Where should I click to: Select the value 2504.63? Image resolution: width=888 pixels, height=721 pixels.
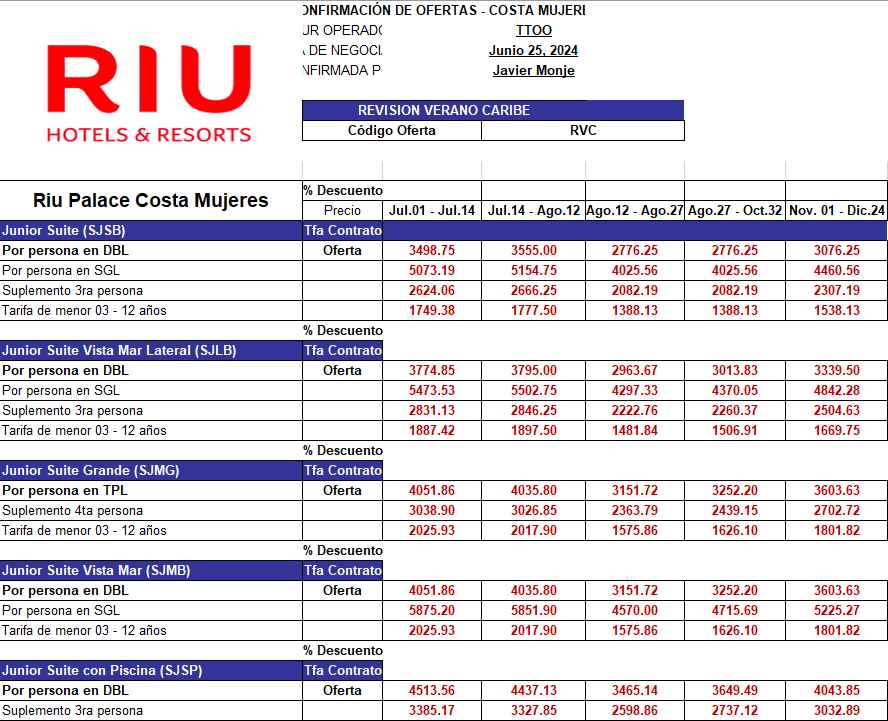[x=836, y=411]
